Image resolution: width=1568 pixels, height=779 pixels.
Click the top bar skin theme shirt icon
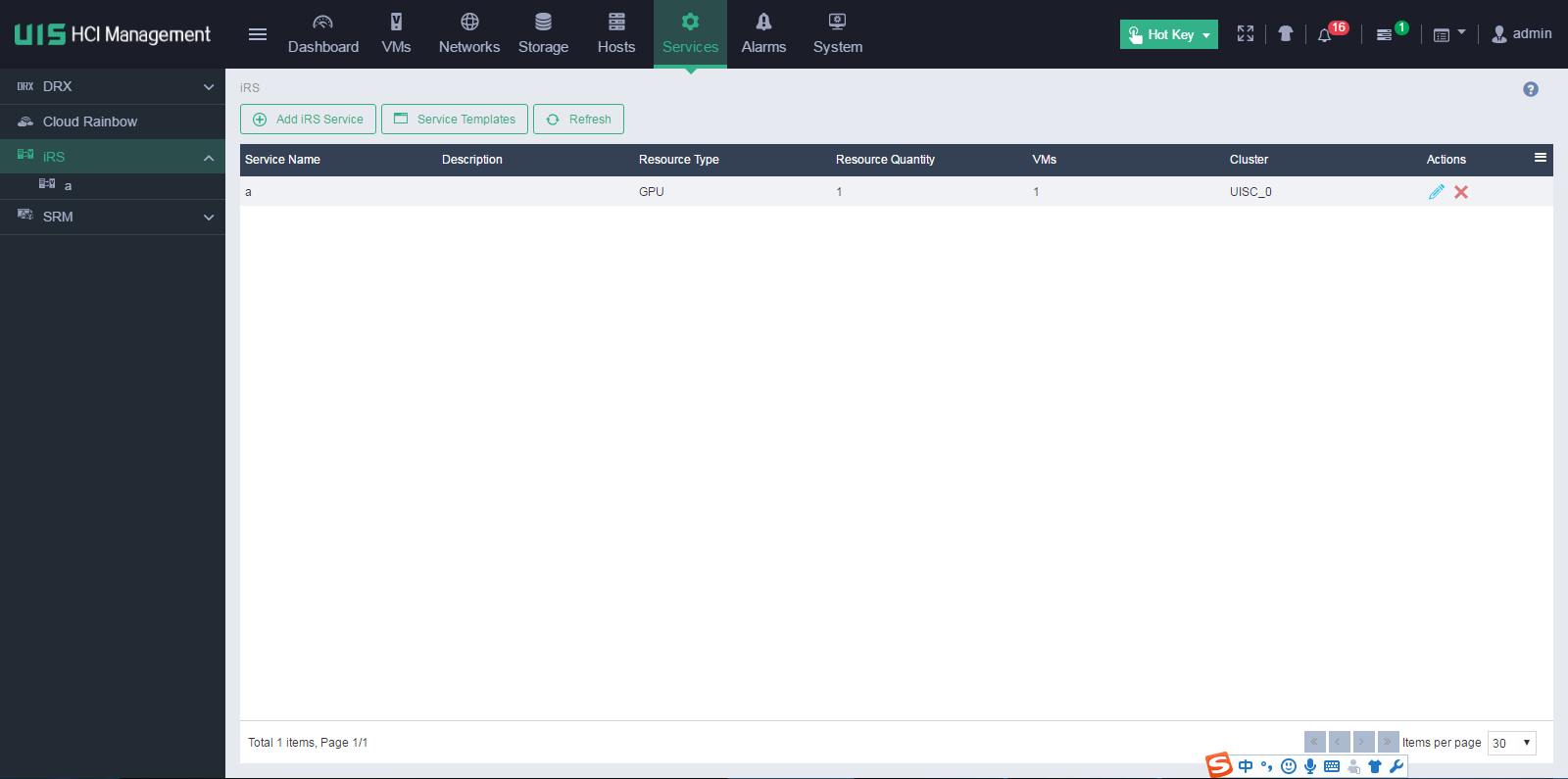[1286, 34]
